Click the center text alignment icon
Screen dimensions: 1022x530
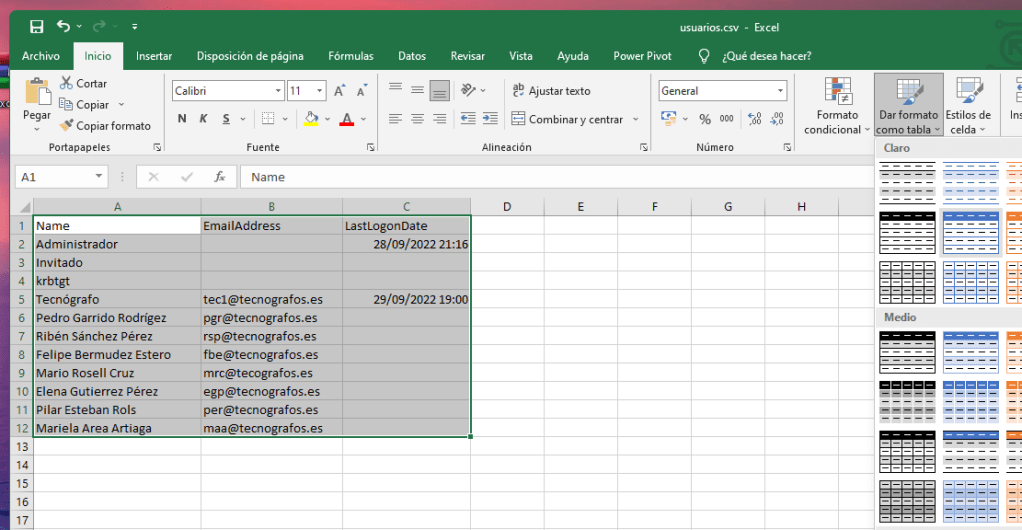(416, 119)
